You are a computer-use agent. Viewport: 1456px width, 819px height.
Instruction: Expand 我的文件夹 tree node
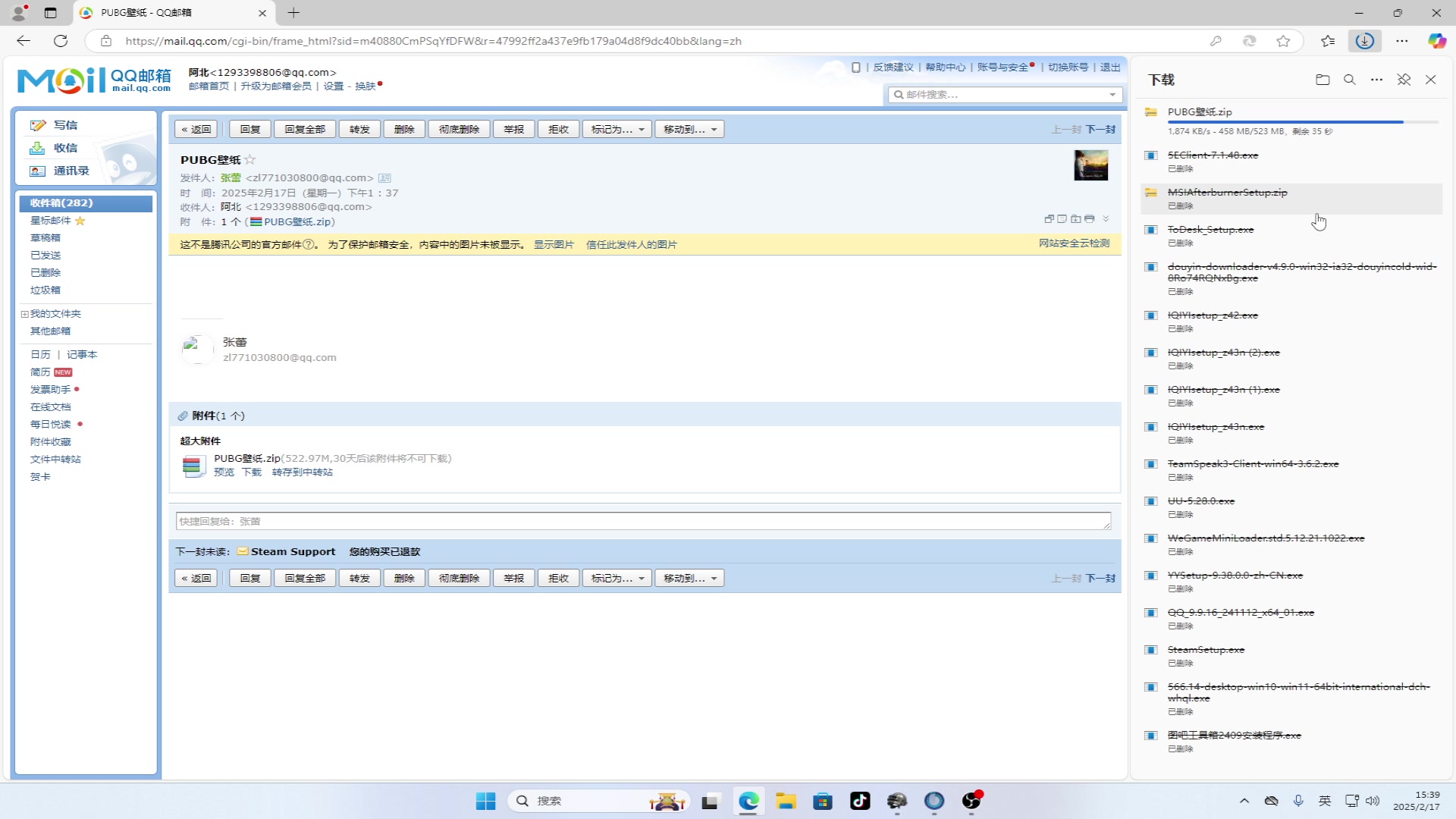click(24, 314)
